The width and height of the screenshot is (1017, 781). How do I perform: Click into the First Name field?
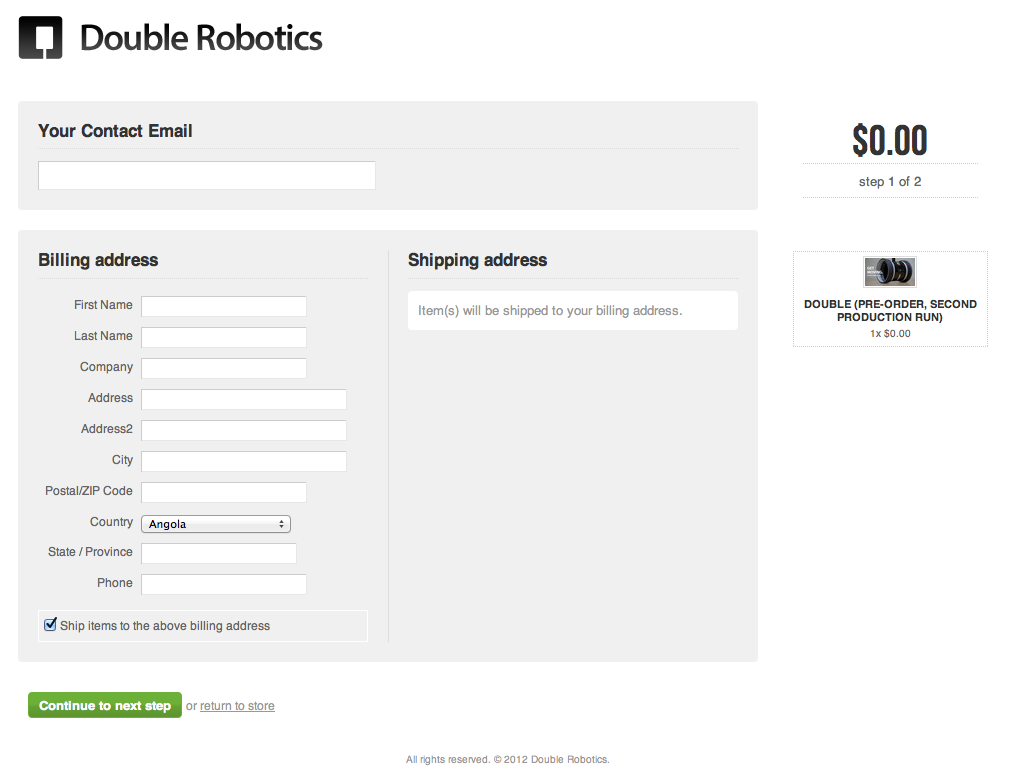(224, 306)
